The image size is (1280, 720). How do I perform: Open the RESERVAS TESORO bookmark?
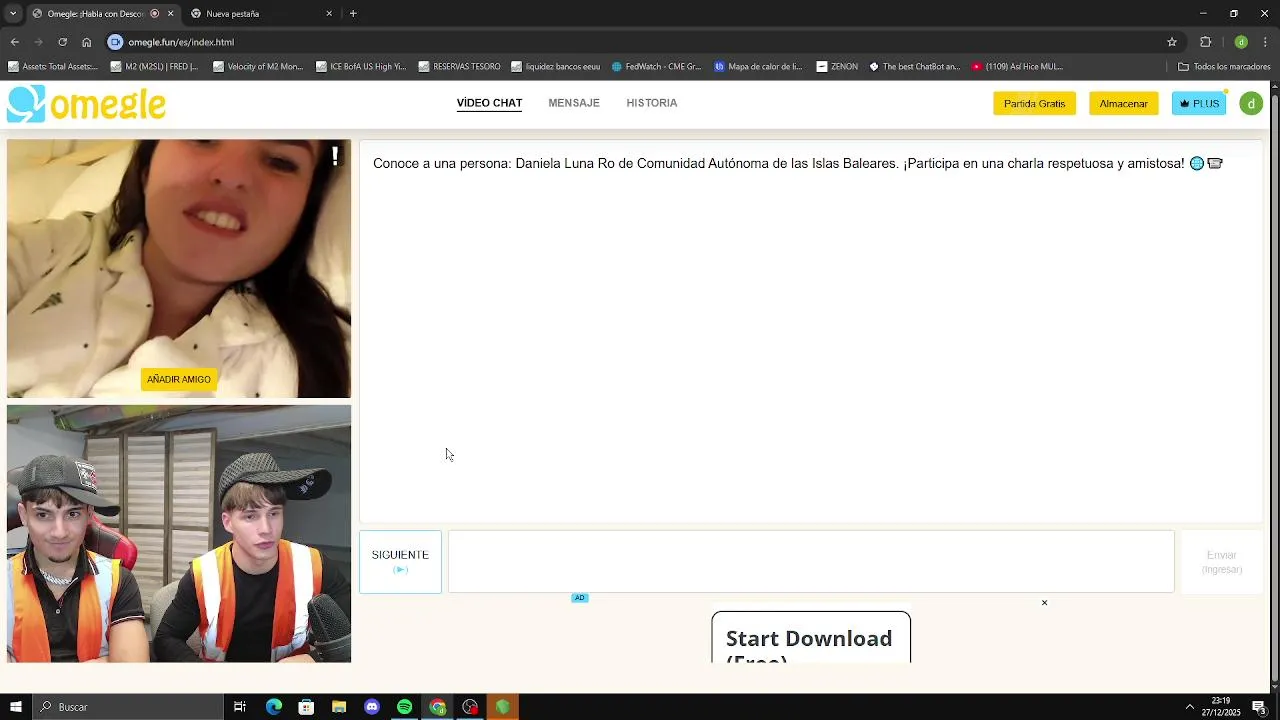point(459,67)
